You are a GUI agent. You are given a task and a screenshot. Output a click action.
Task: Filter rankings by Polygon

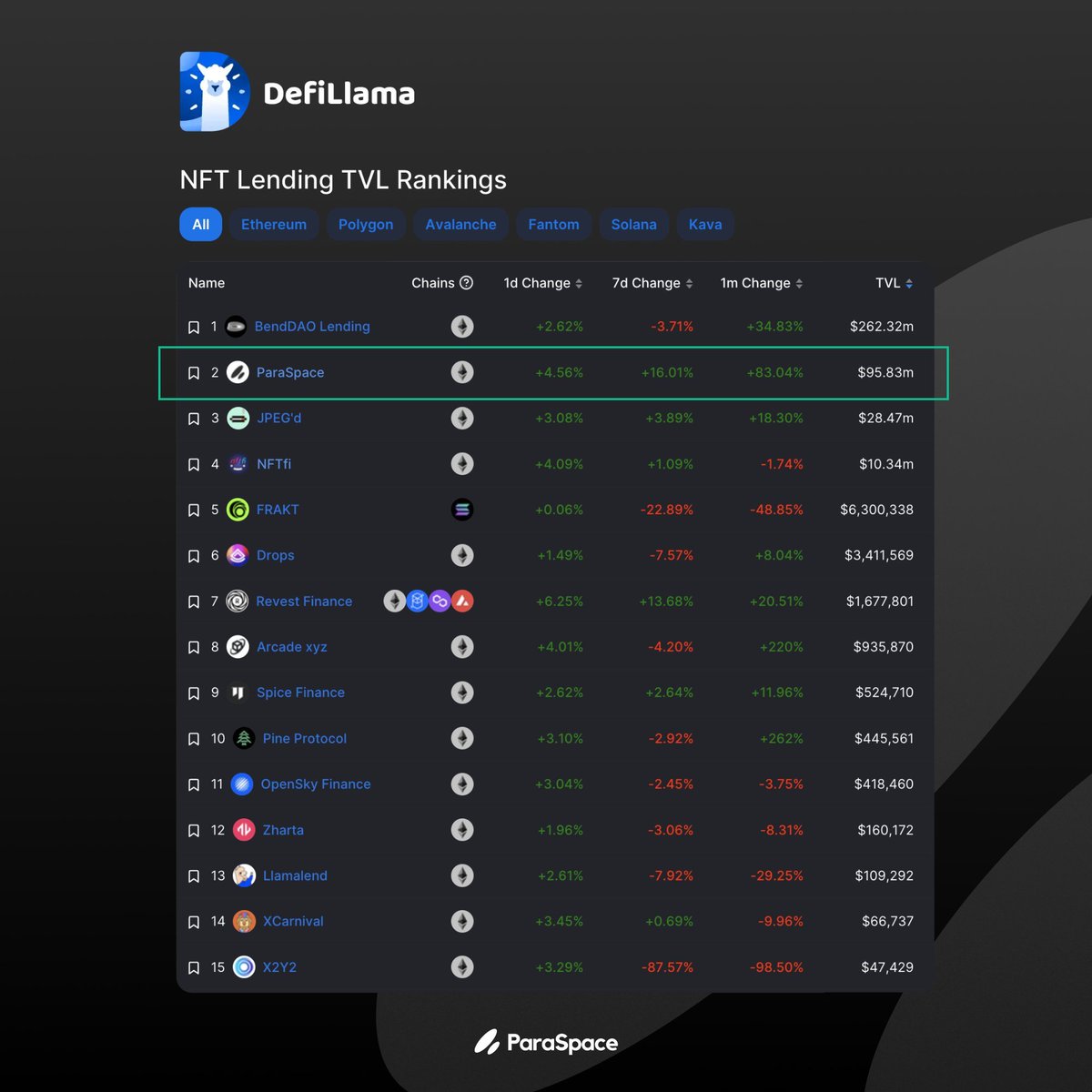point(366,225)
